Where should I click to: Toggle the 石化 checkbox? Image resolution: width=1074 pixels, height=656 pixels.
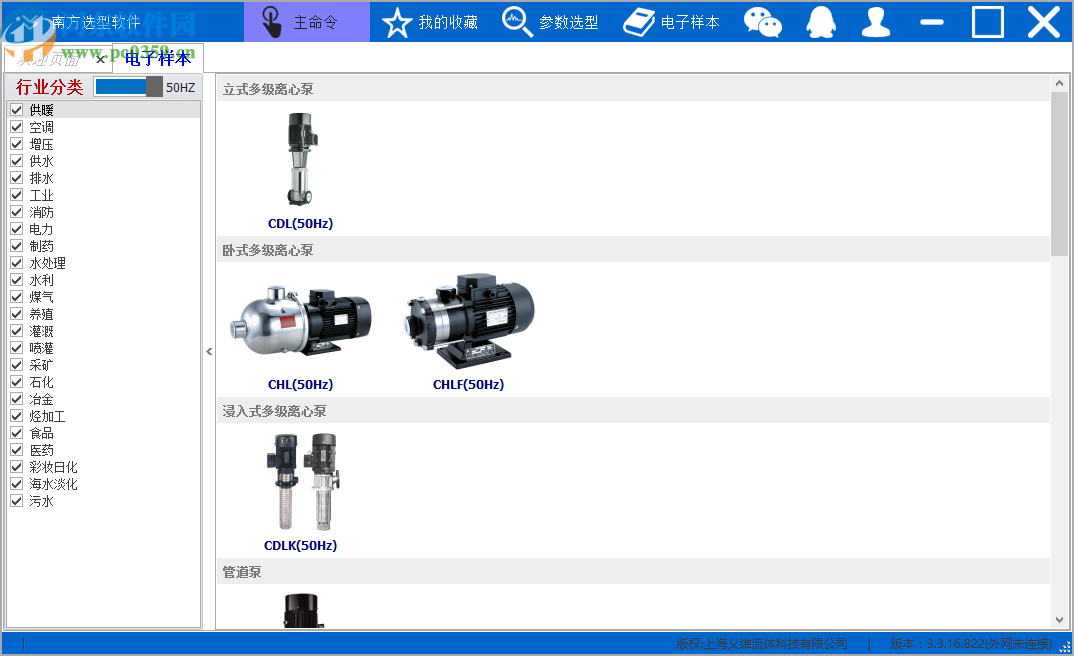click(17, 381)
